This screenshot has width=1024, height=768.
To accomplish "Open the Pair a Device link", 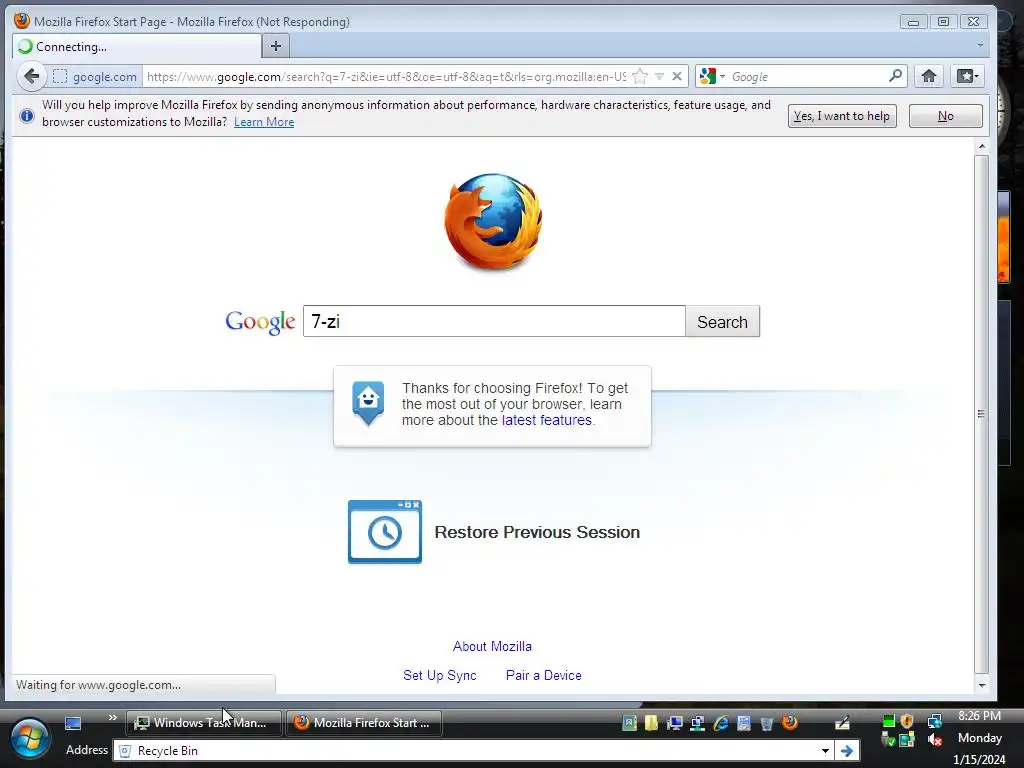I will tap(543, 675).
